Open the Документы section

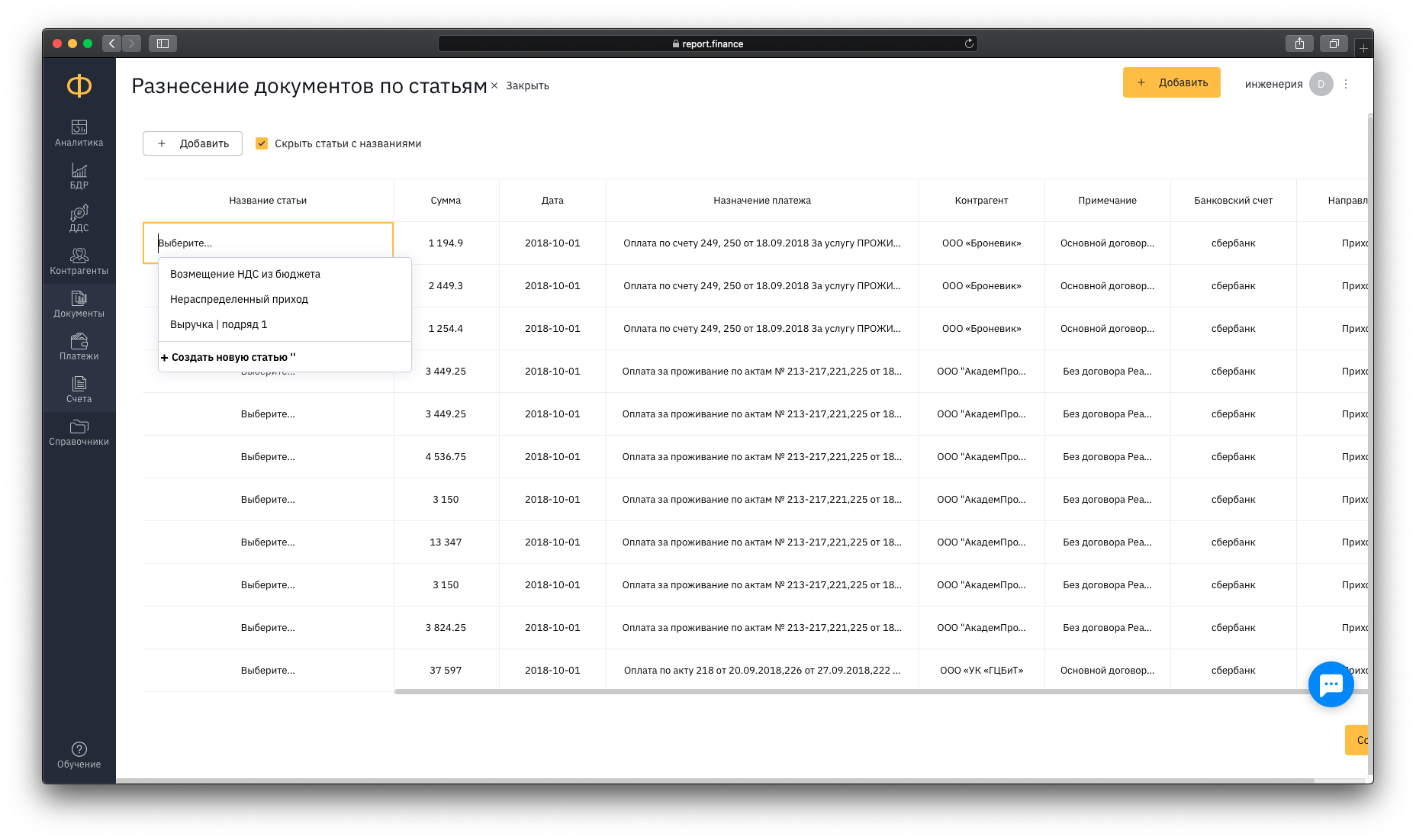click(x=79, y=304)
